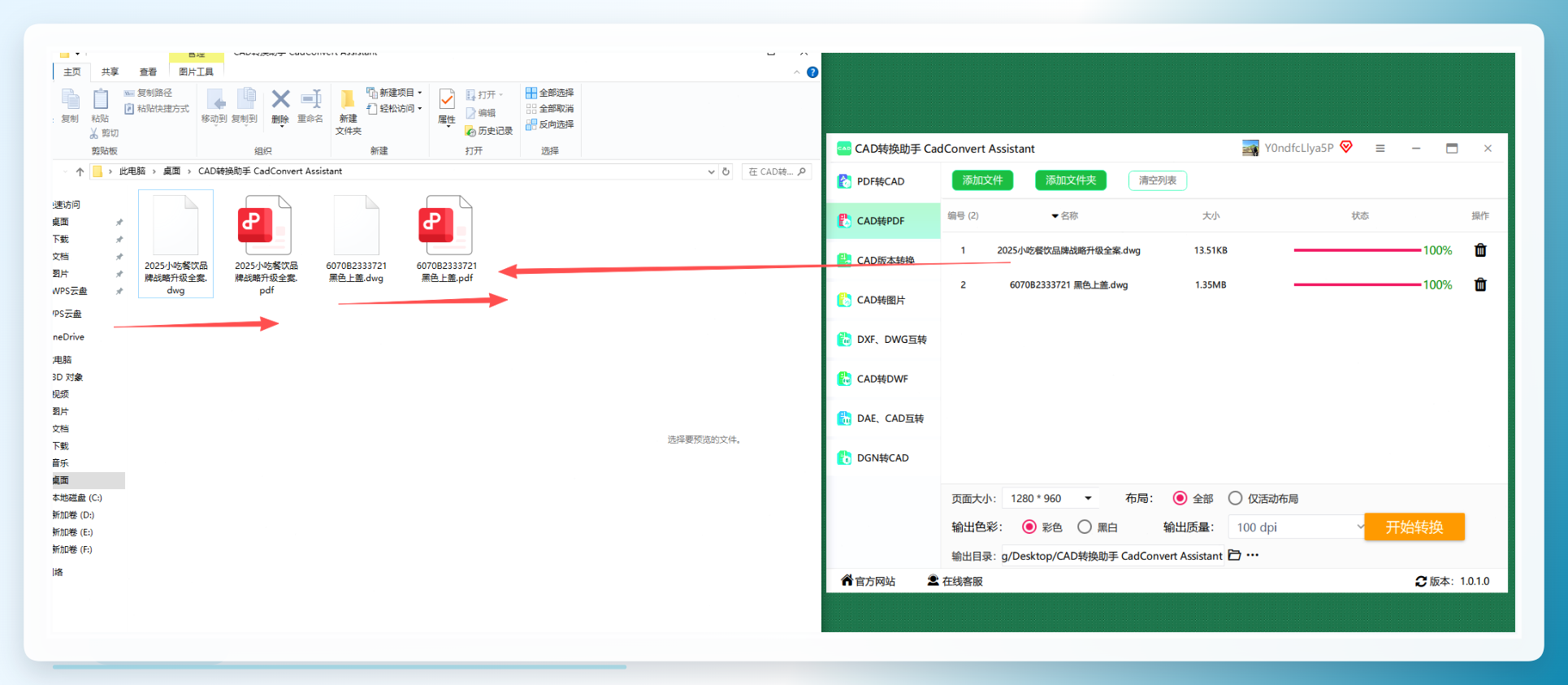This screenshot has height=685, width=1568.
Task: Click 反向选择 in Explorer ribbon
Action: pyautogui.click(x=549, y=124)
